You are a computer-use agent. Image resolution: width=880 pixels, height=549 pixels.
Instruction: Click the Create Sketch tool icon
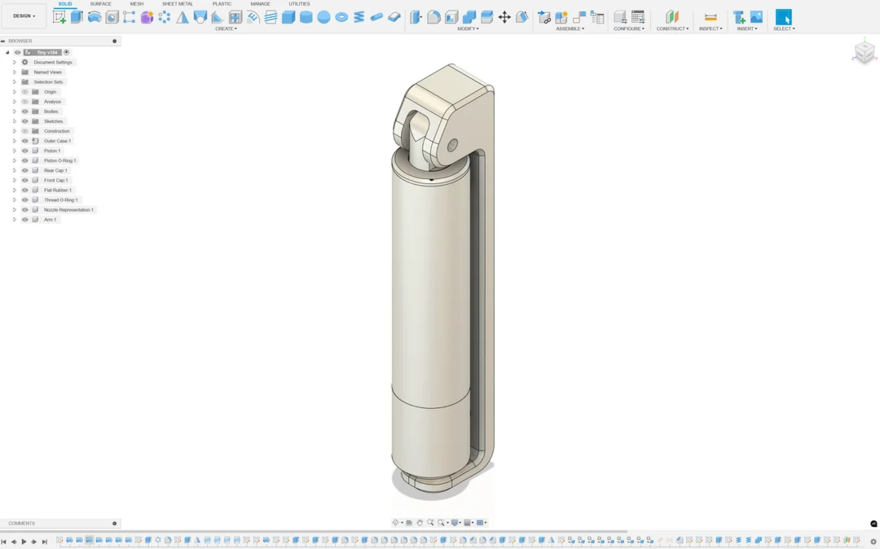[x=59, y=17]
